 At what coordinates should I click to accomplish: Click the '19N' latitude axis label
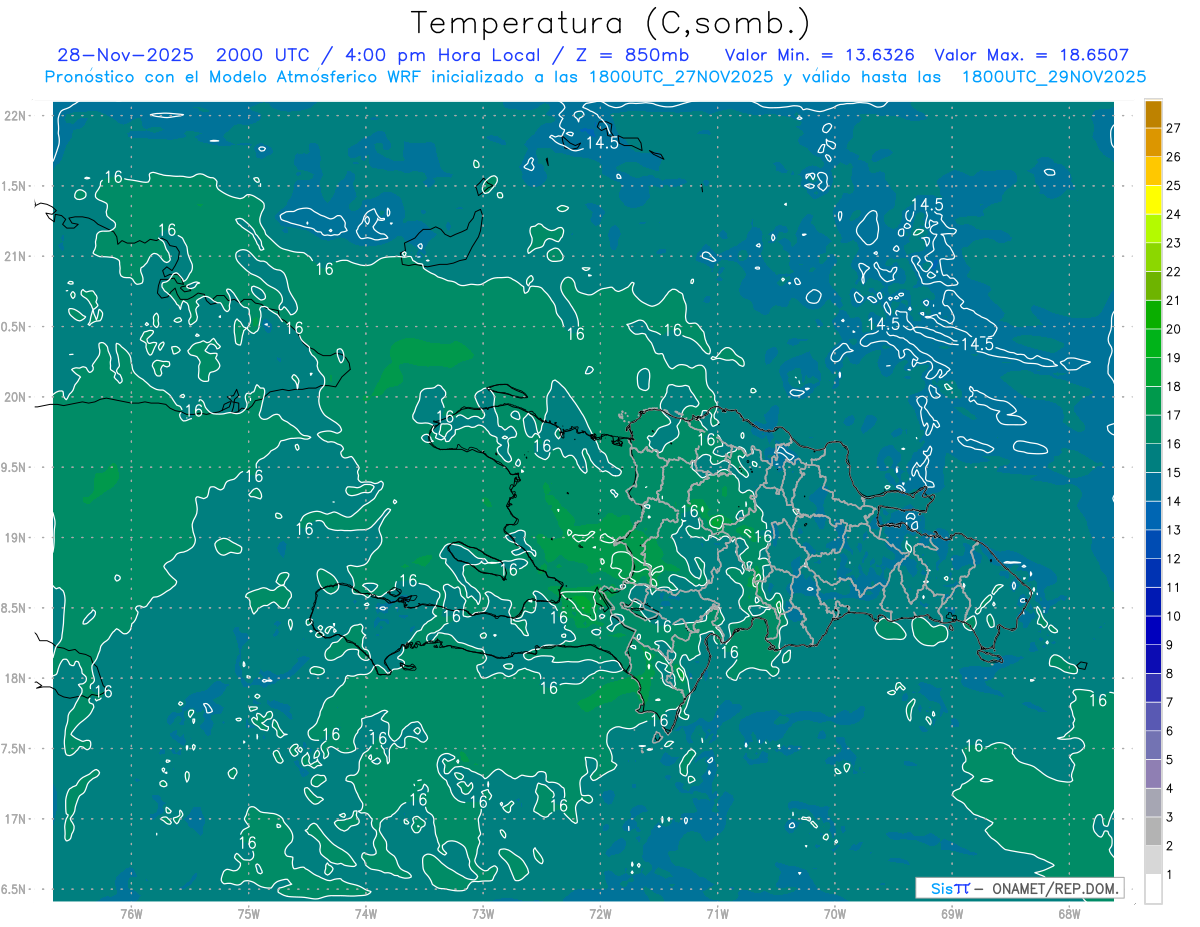tap(15, 538)
